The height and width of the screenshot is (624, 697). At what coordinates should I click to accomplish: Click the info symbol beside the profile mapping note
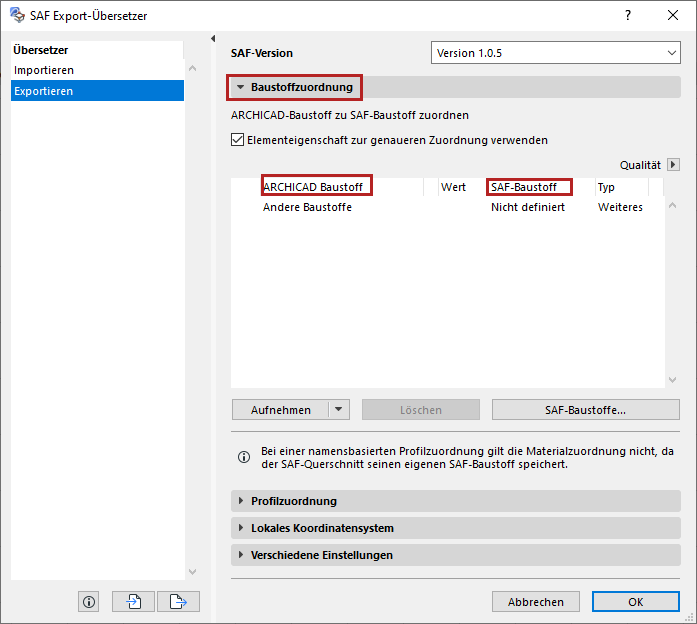(244, 457)
